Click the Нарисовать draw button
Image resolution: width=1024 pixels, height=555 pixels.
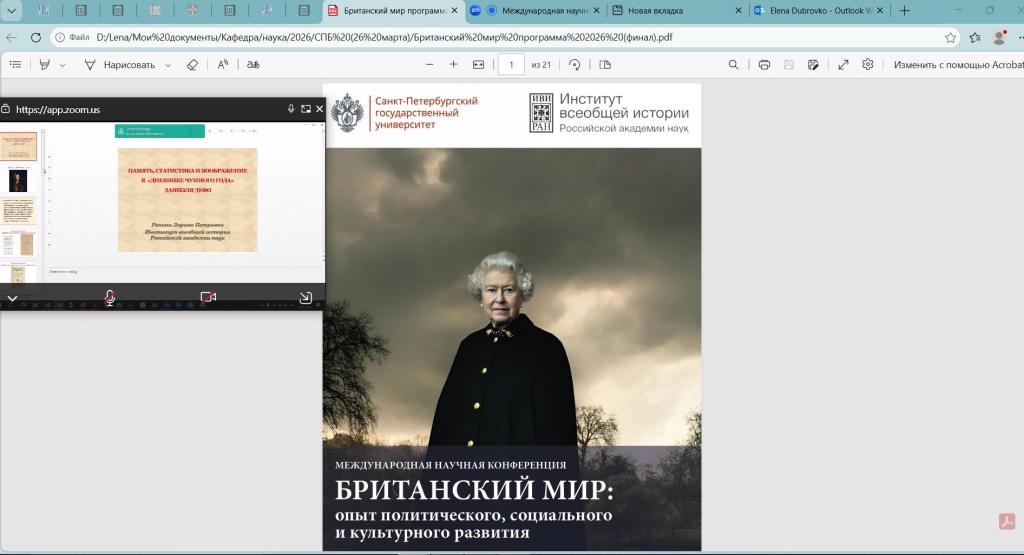click(120, 64)
